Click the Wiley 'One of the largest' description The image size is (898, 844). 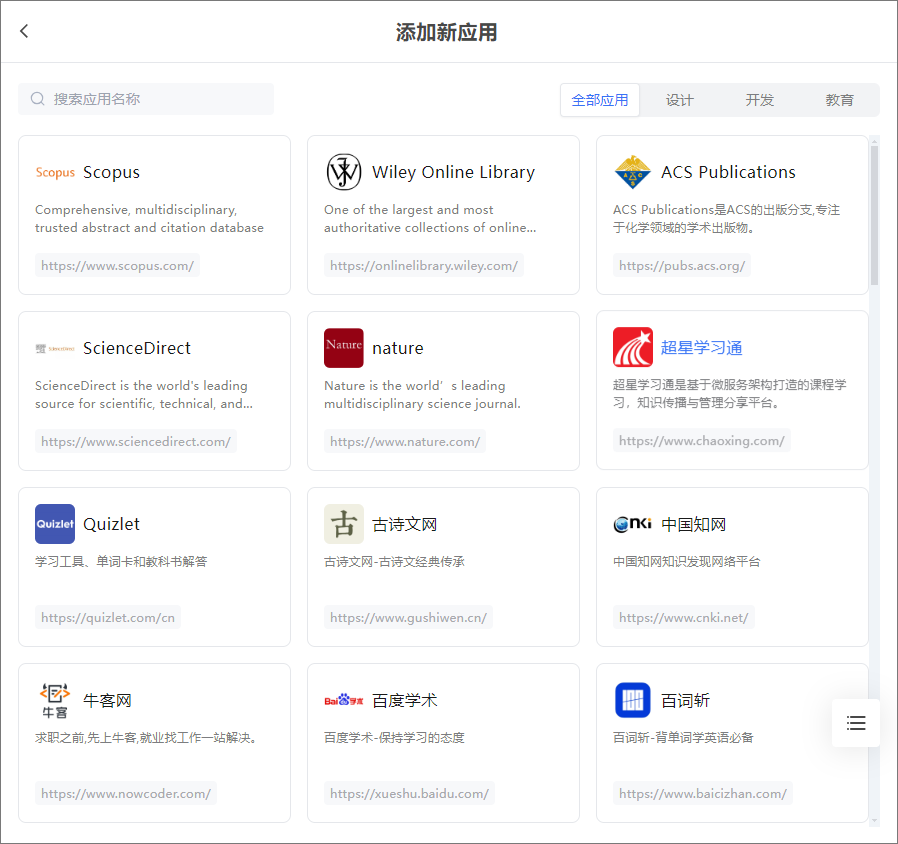430,219
